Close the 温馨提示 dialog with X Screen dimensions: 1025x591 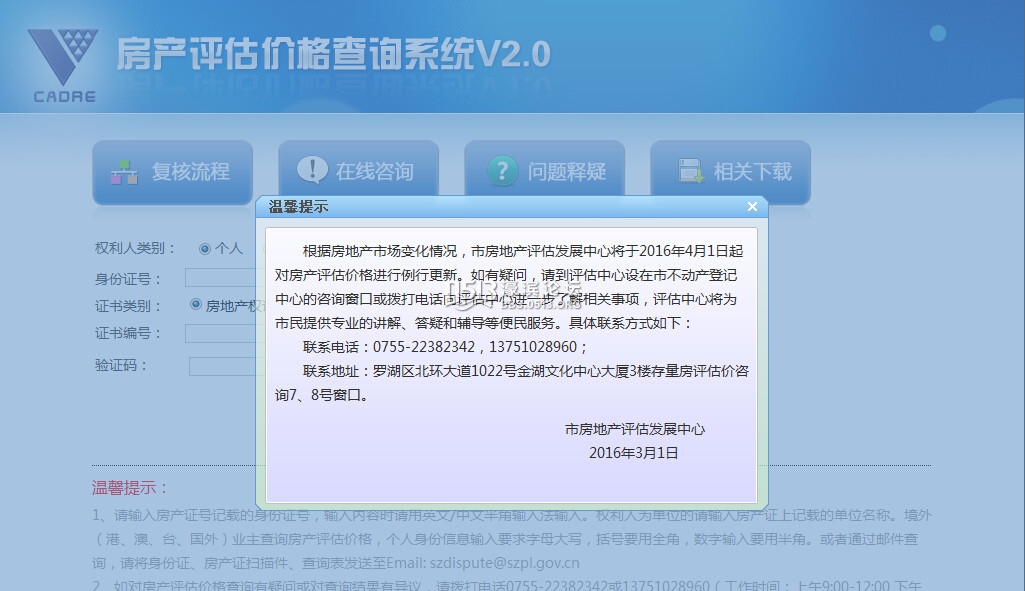752,207
